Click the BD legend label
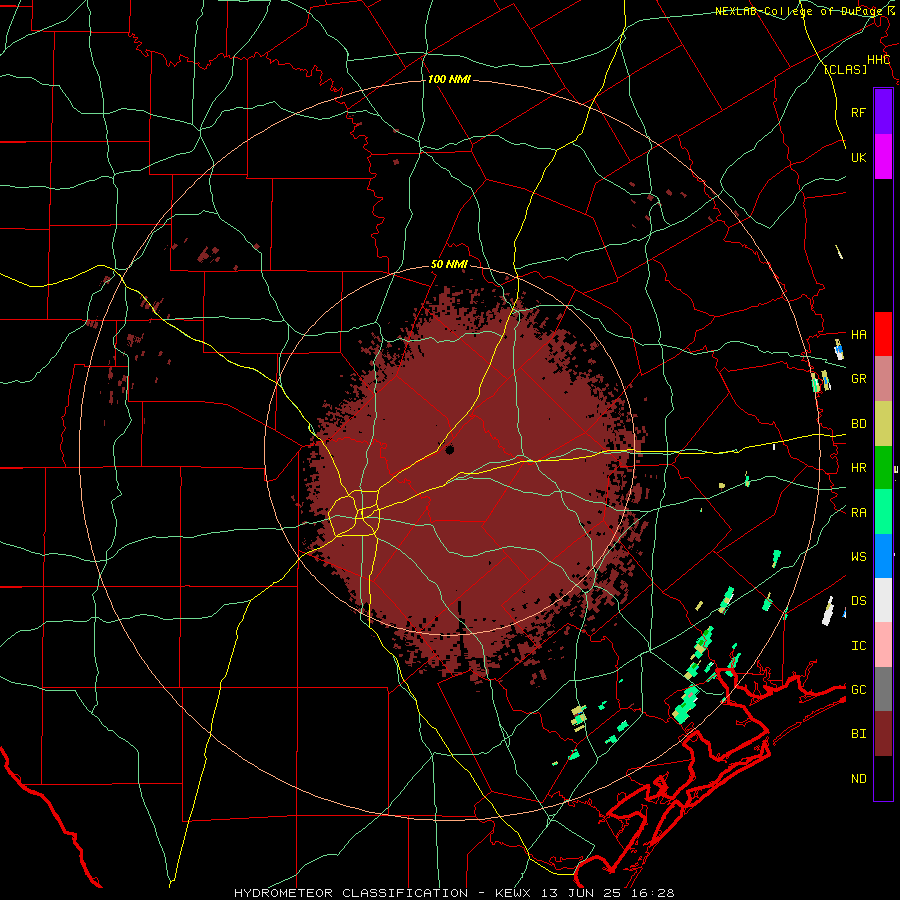This screenshot has width=900, height=900. coord(858,424)
